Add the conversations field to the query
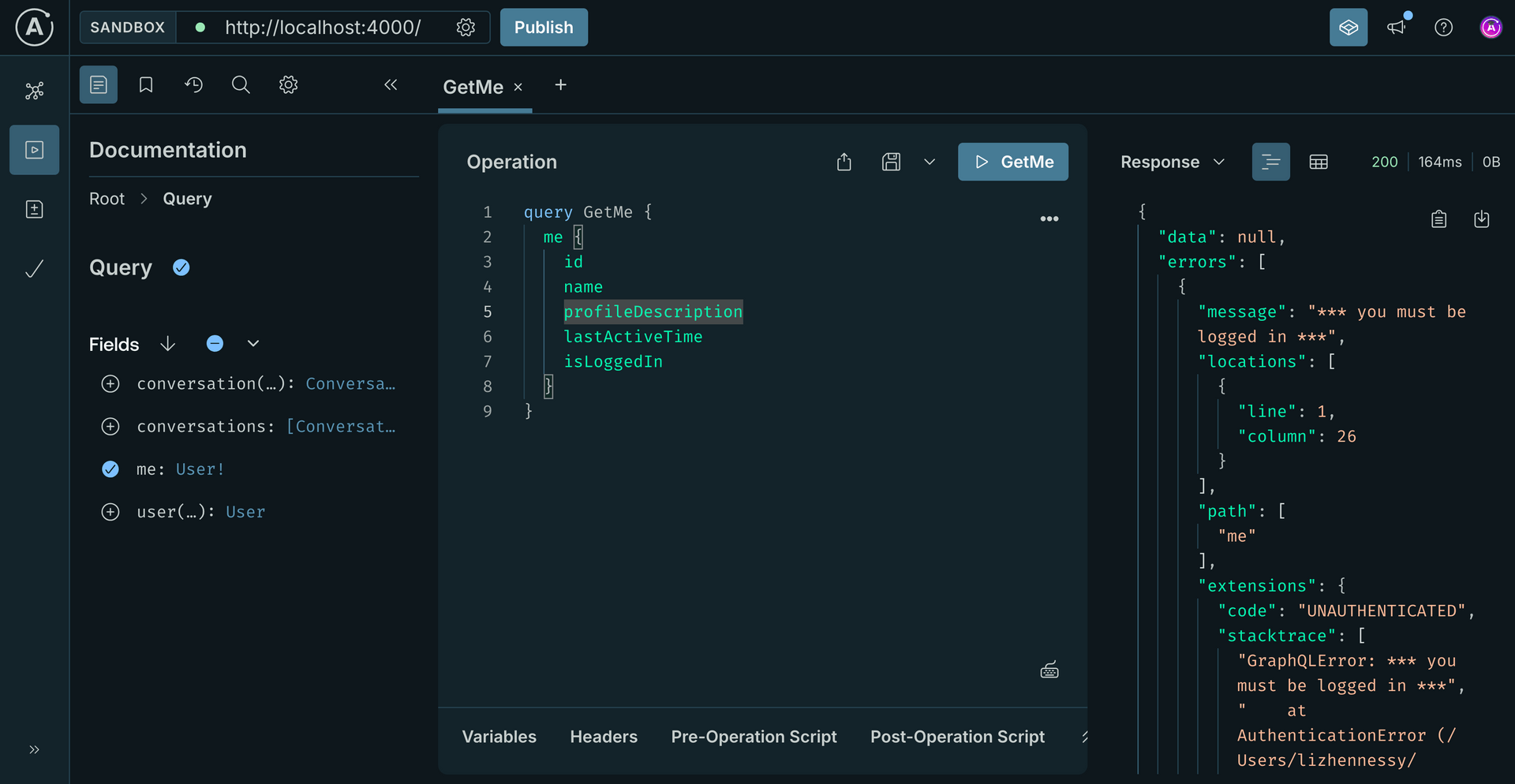 point(110,426)
